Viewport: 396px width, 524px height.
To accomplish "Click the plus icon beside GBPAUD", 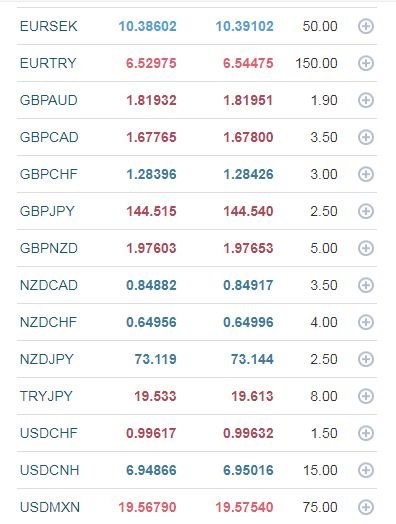I will (x=366, y=100).
